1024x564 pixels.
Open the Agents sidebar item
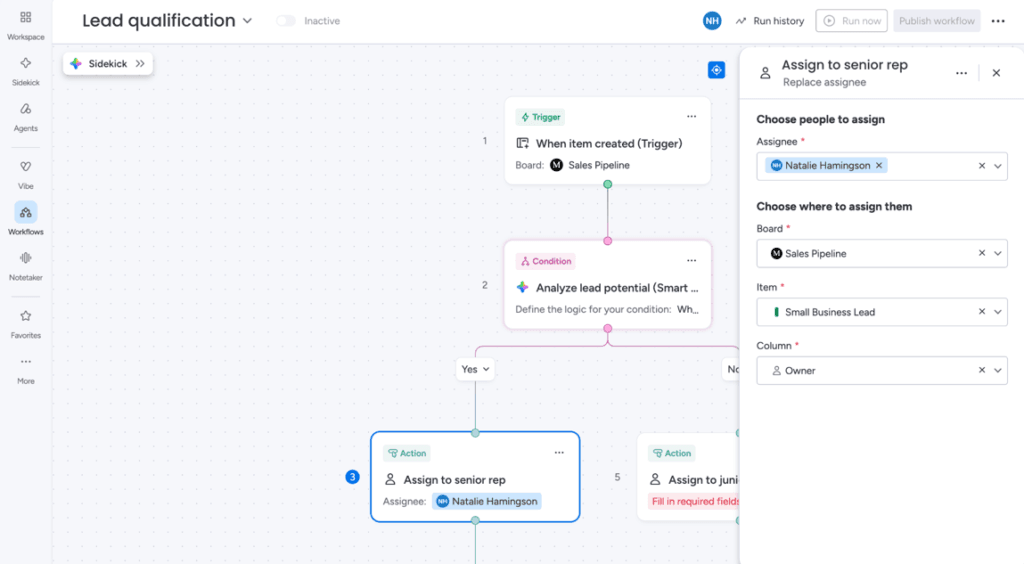pos(25,116)
